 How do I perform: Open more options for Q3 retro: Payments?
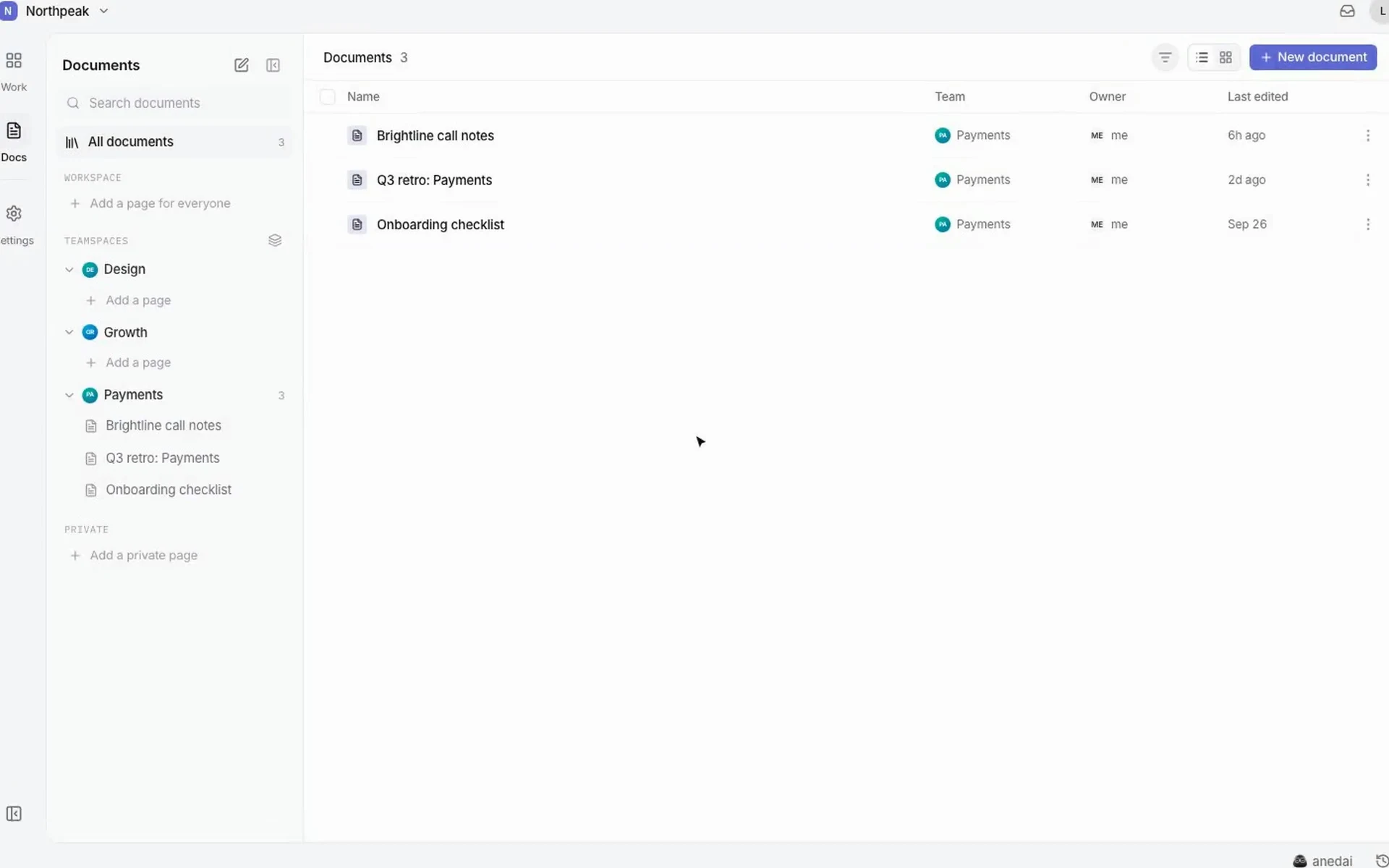pos(1367,180)
